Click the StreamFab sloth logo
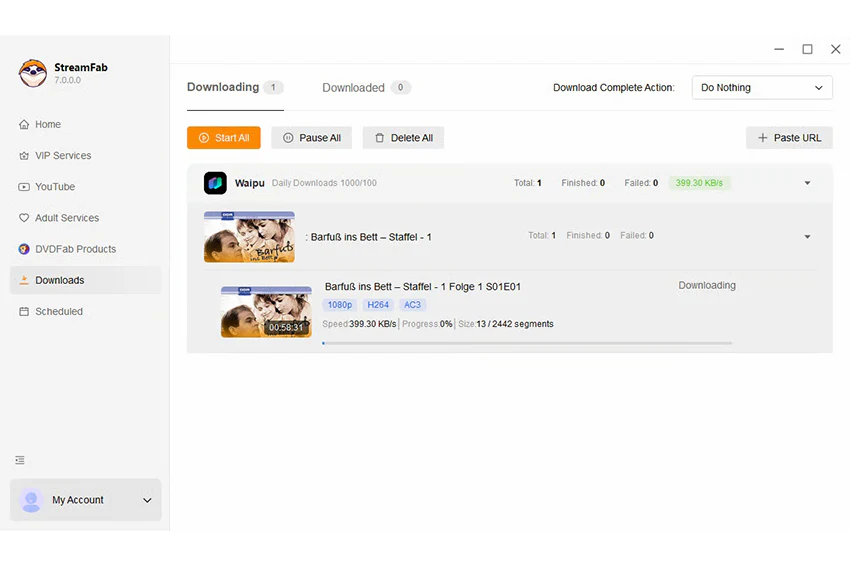The height and width of the screenshot is (567, 850). point(33,73)
